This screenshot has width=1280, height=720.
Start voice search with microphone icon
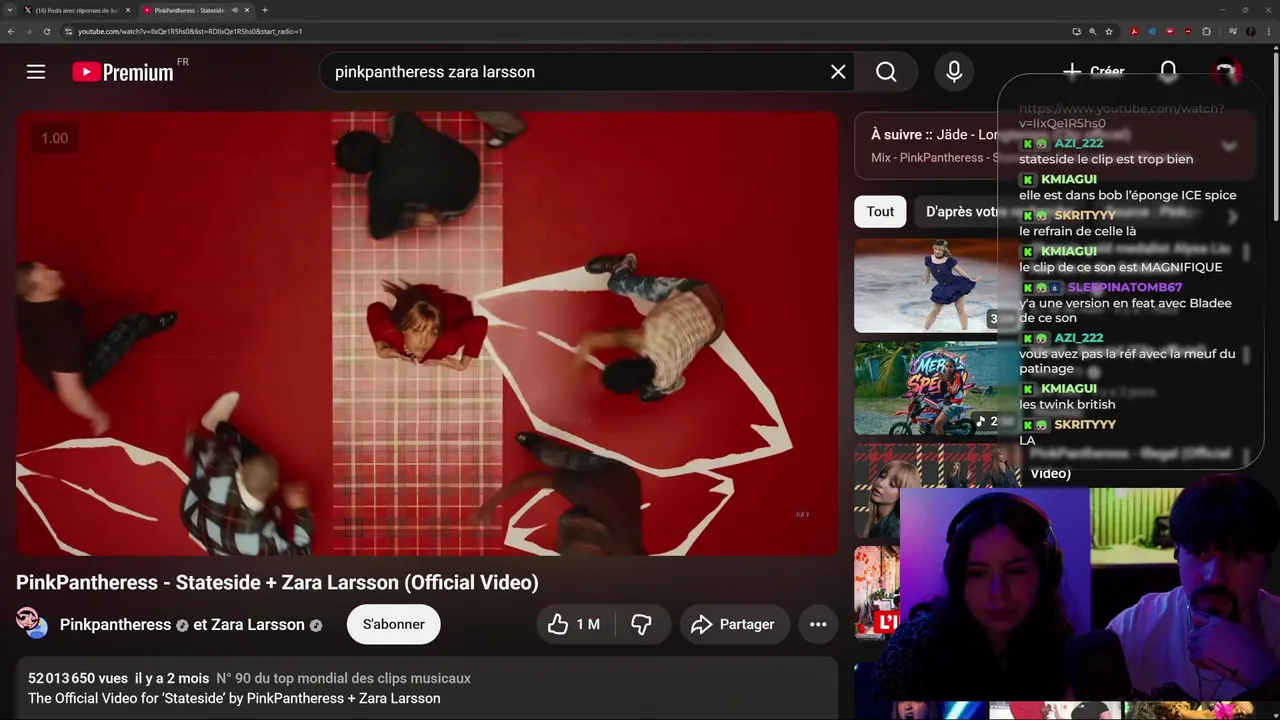point(954,72)
